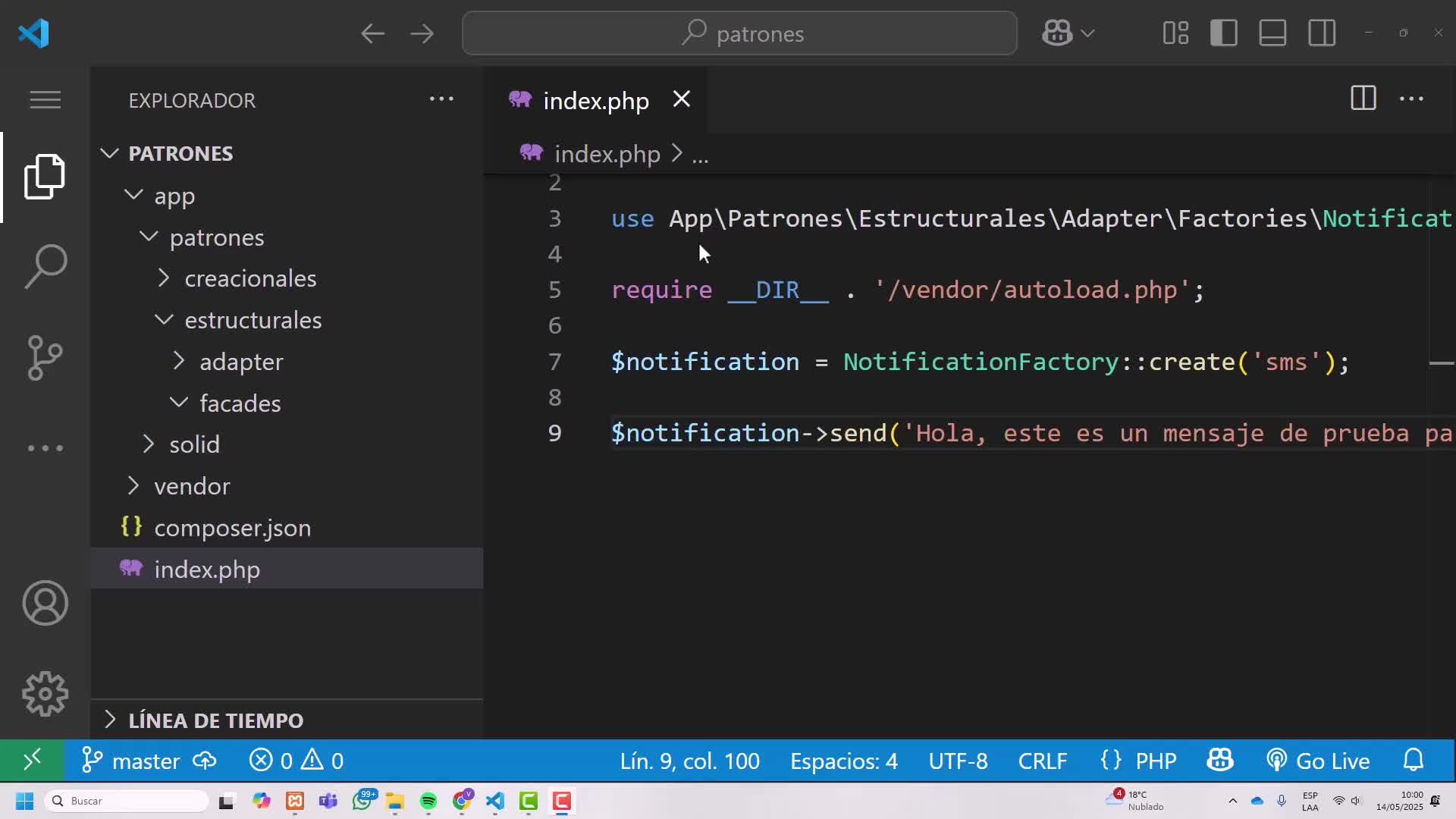
Task: Change encoding via UTF-8
Action: click(x=958, y=761)
